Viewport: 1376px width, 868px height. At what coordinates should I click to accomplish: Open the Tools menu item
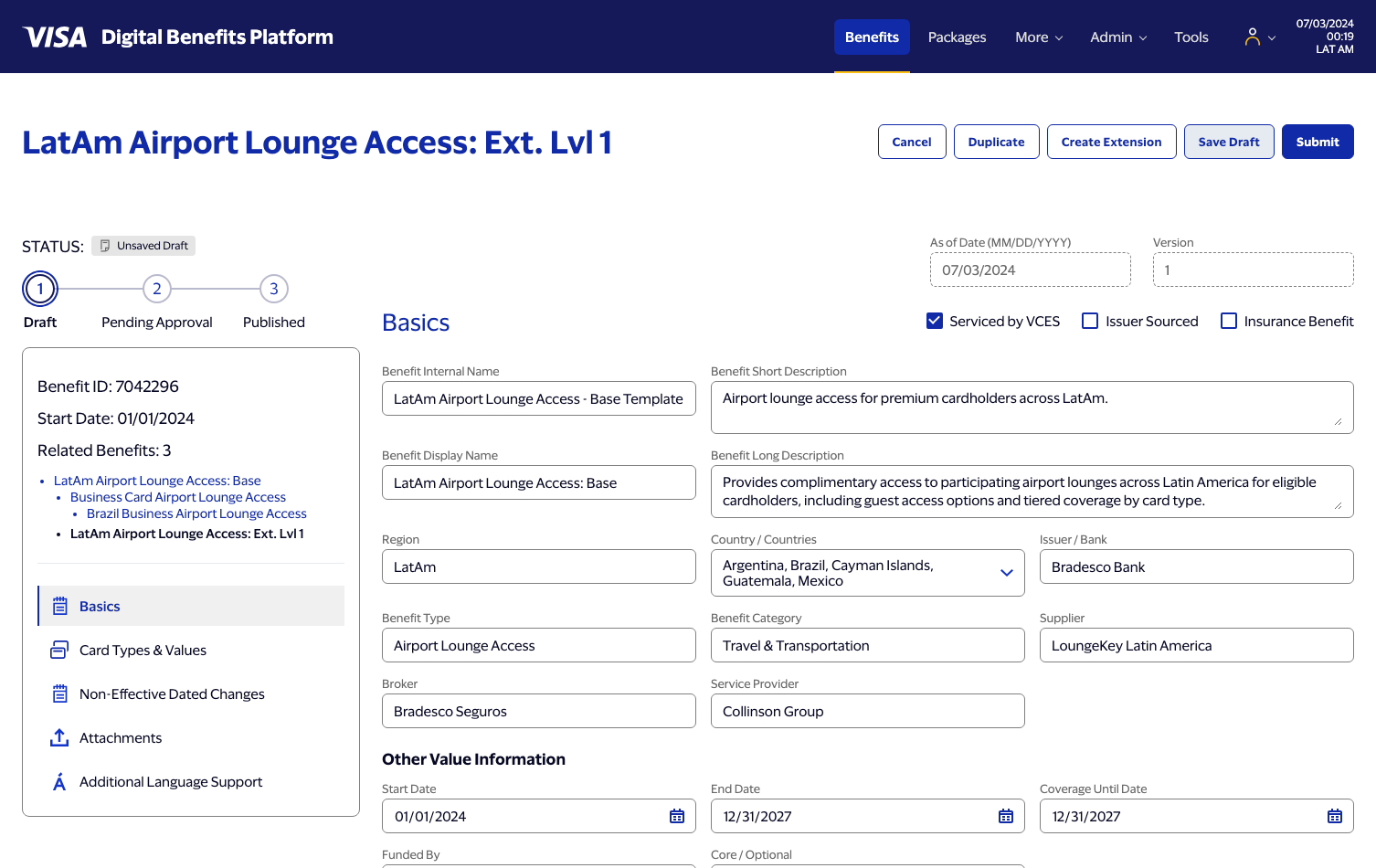[x=1191, y=37]
